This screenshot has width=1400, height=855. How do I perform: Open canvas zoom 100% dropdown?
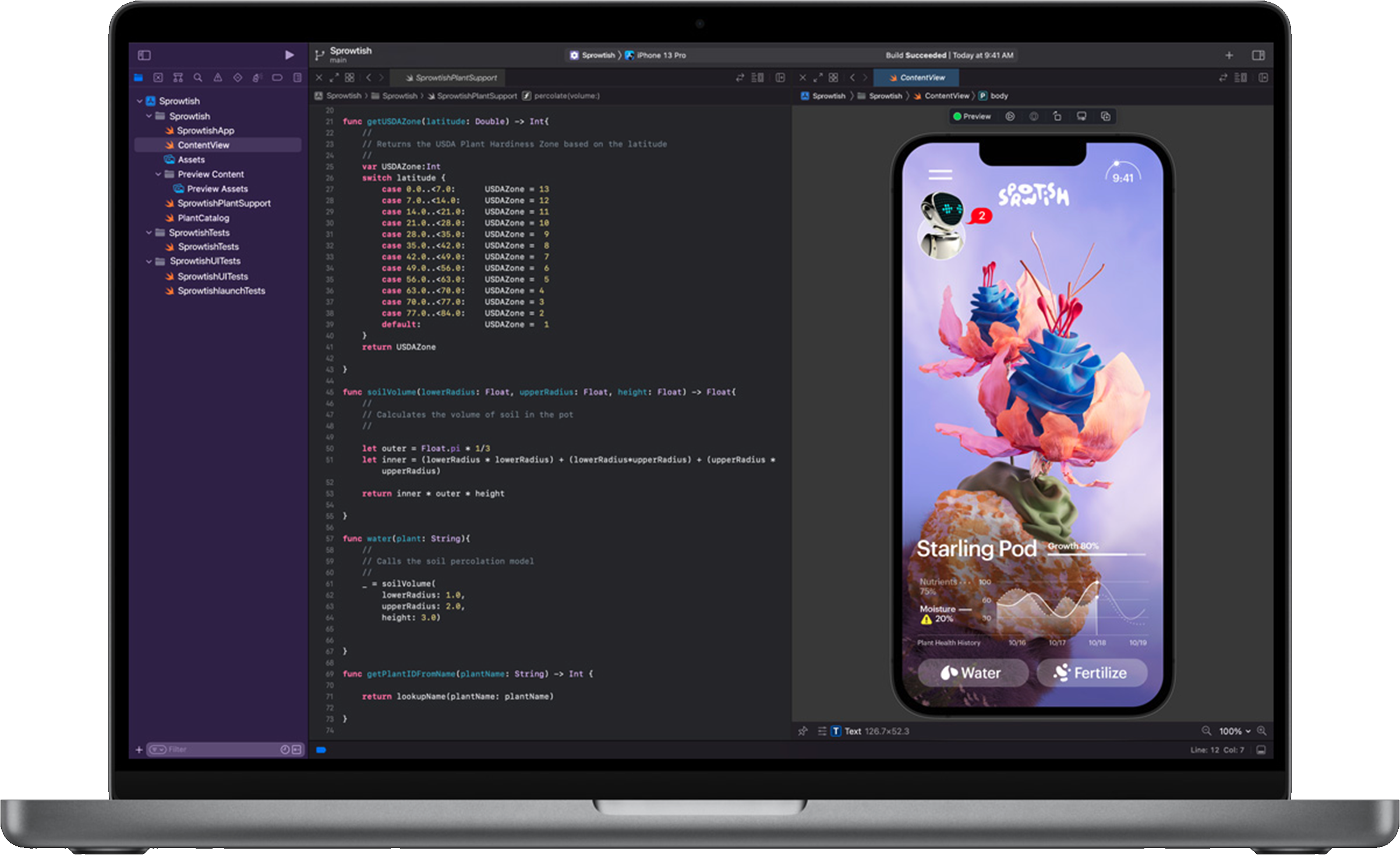tap(1235, 731)
